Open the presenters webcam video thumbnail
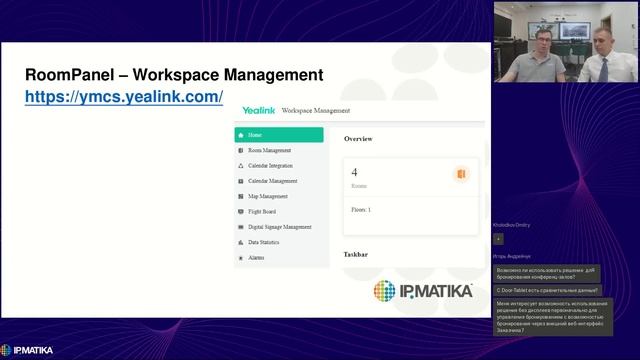 565,42
